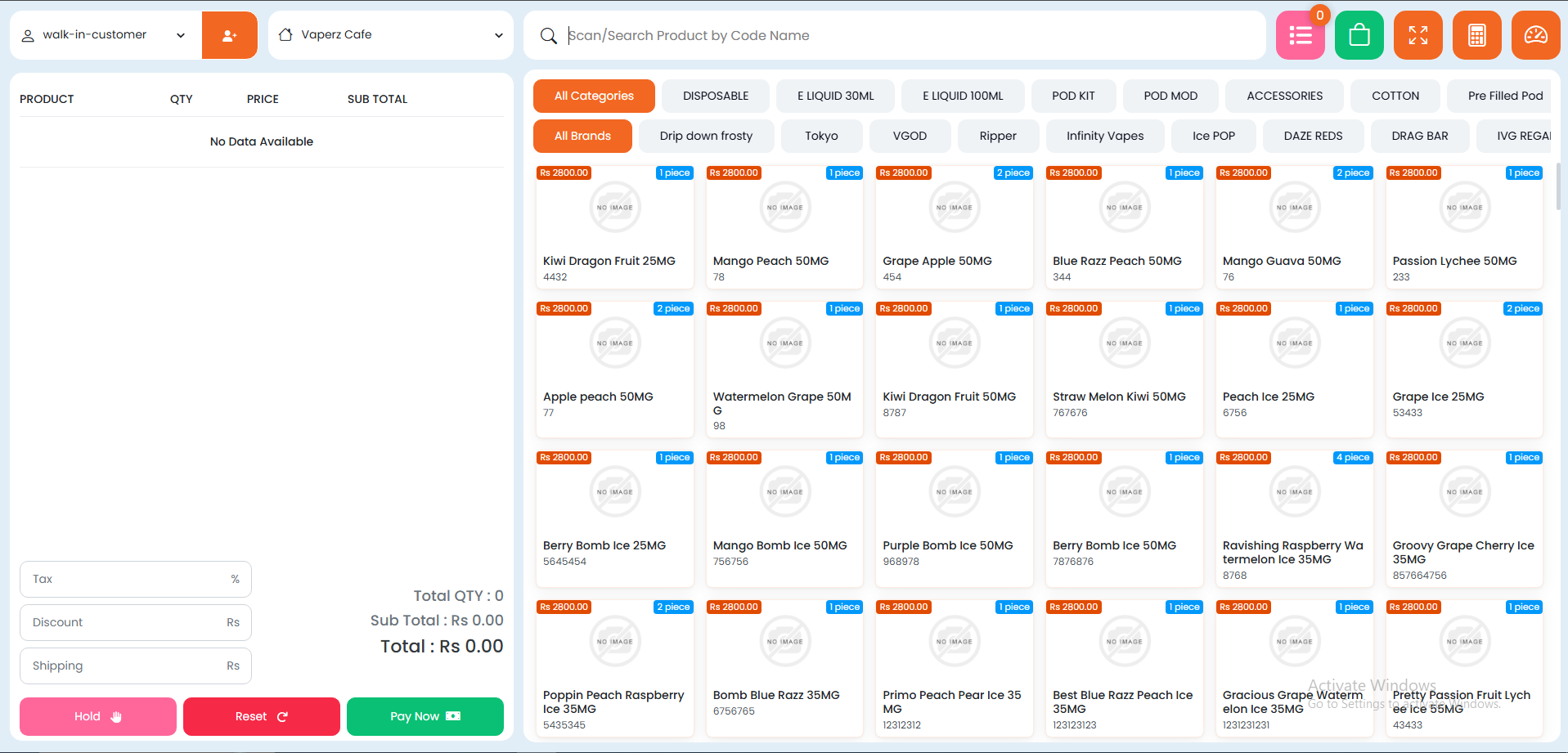This screenshot has height=753, width=1568.
Task: Select Mango Bomb Ice 50MG product
Action: 785,519
